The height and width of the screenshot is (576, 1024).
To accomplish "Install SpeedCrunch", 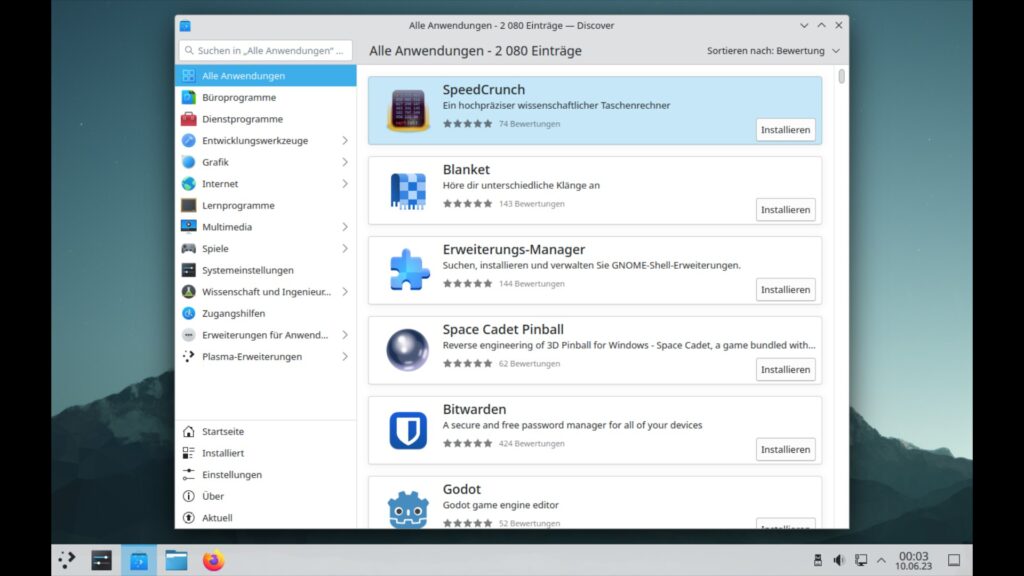I will point(786,130).
